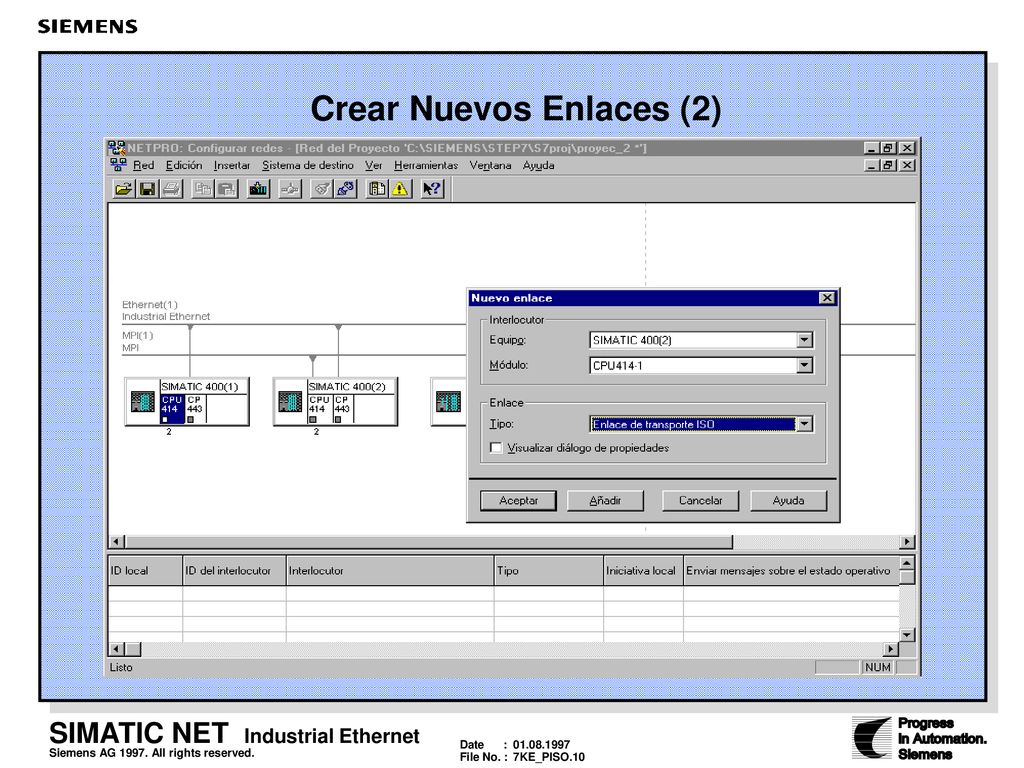Click the Copy toolbar icon
The height and width of the screenshot is (768, 1024).
tap(202, 189)
